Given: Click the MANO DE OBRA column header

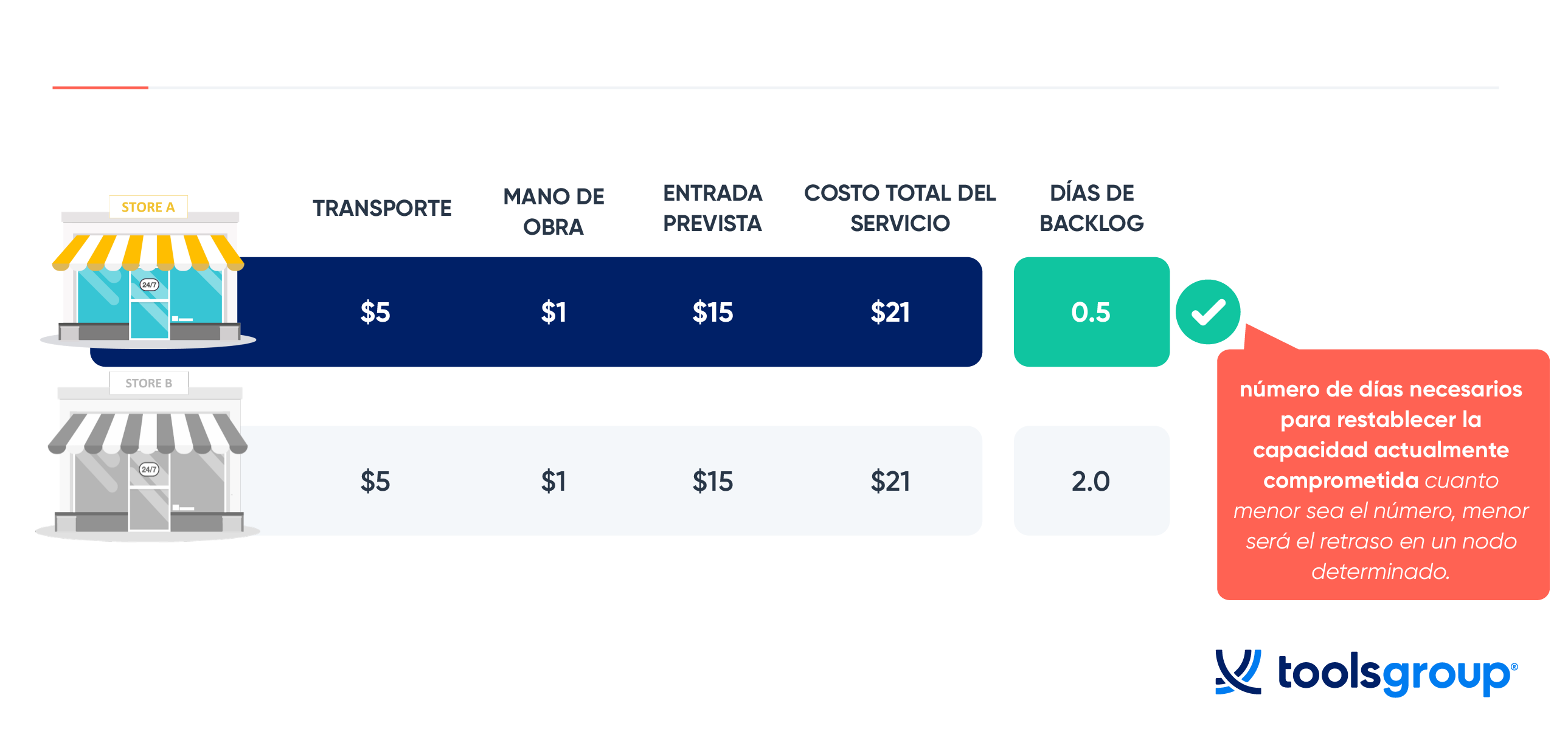Looking at the screenshot, I should click(x=553, y=212).
